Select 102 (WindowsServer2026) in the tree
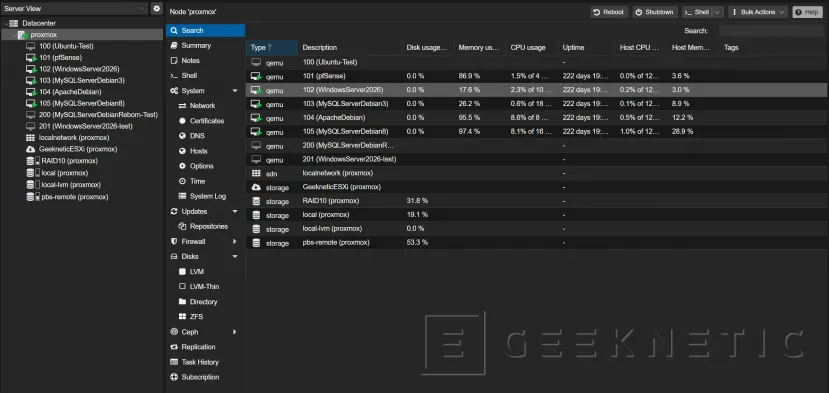 (79, 69)
